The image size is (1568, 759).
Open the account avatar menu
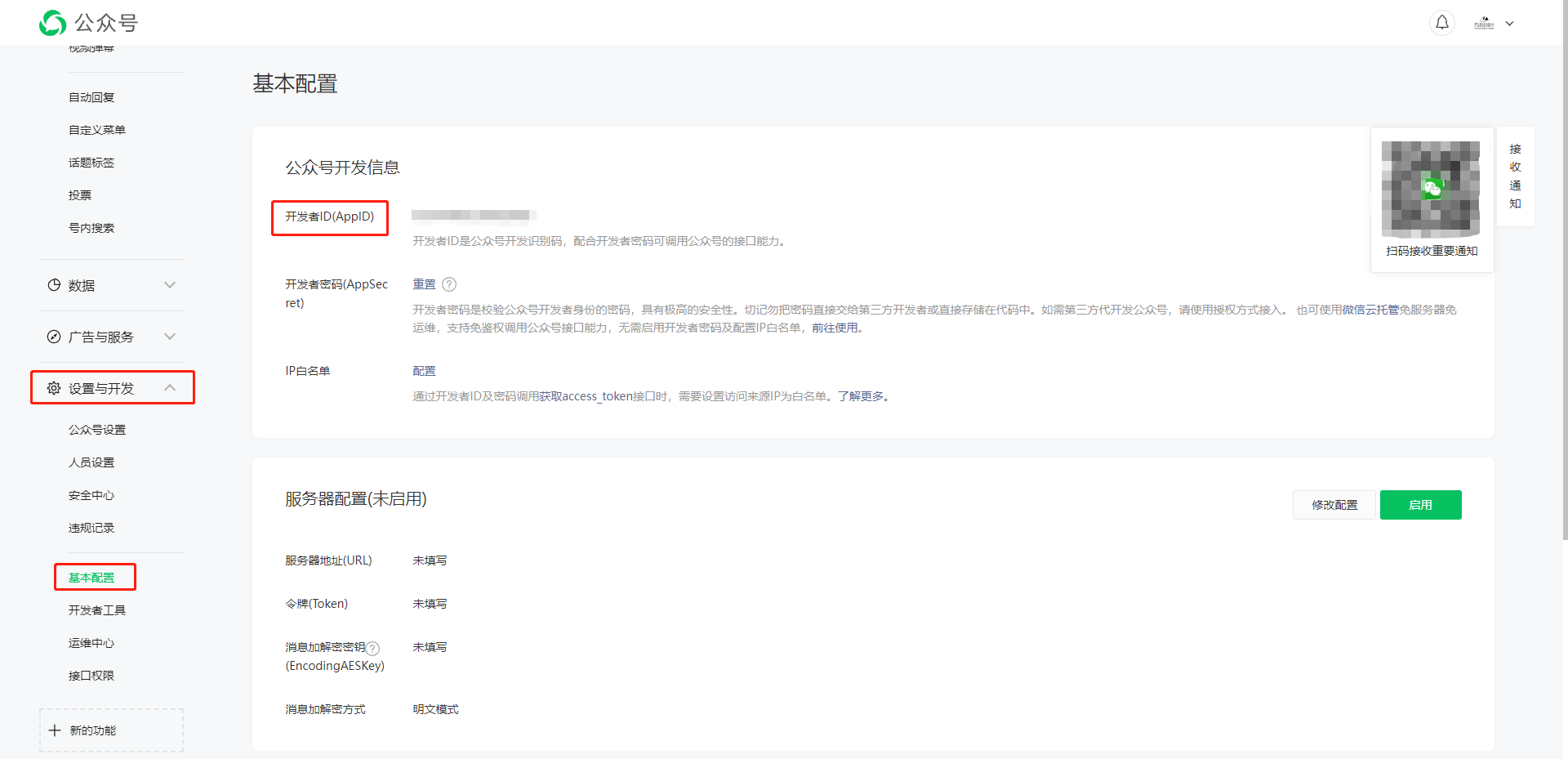[x=1484, y=23]
